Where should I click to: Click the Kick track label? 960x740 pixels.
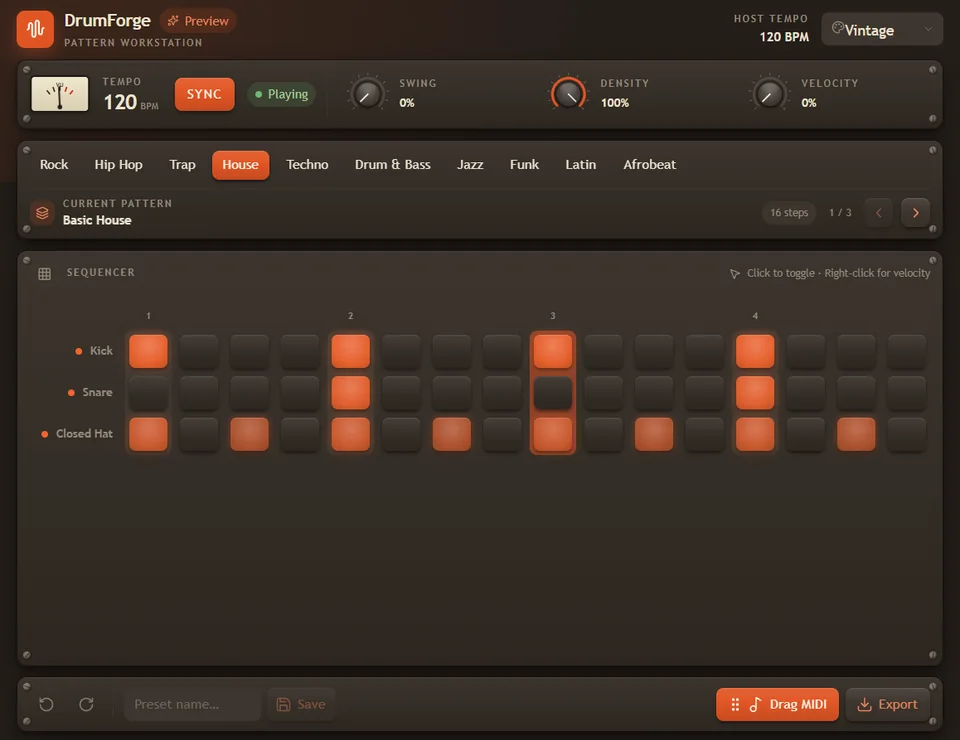pos(101,351)
